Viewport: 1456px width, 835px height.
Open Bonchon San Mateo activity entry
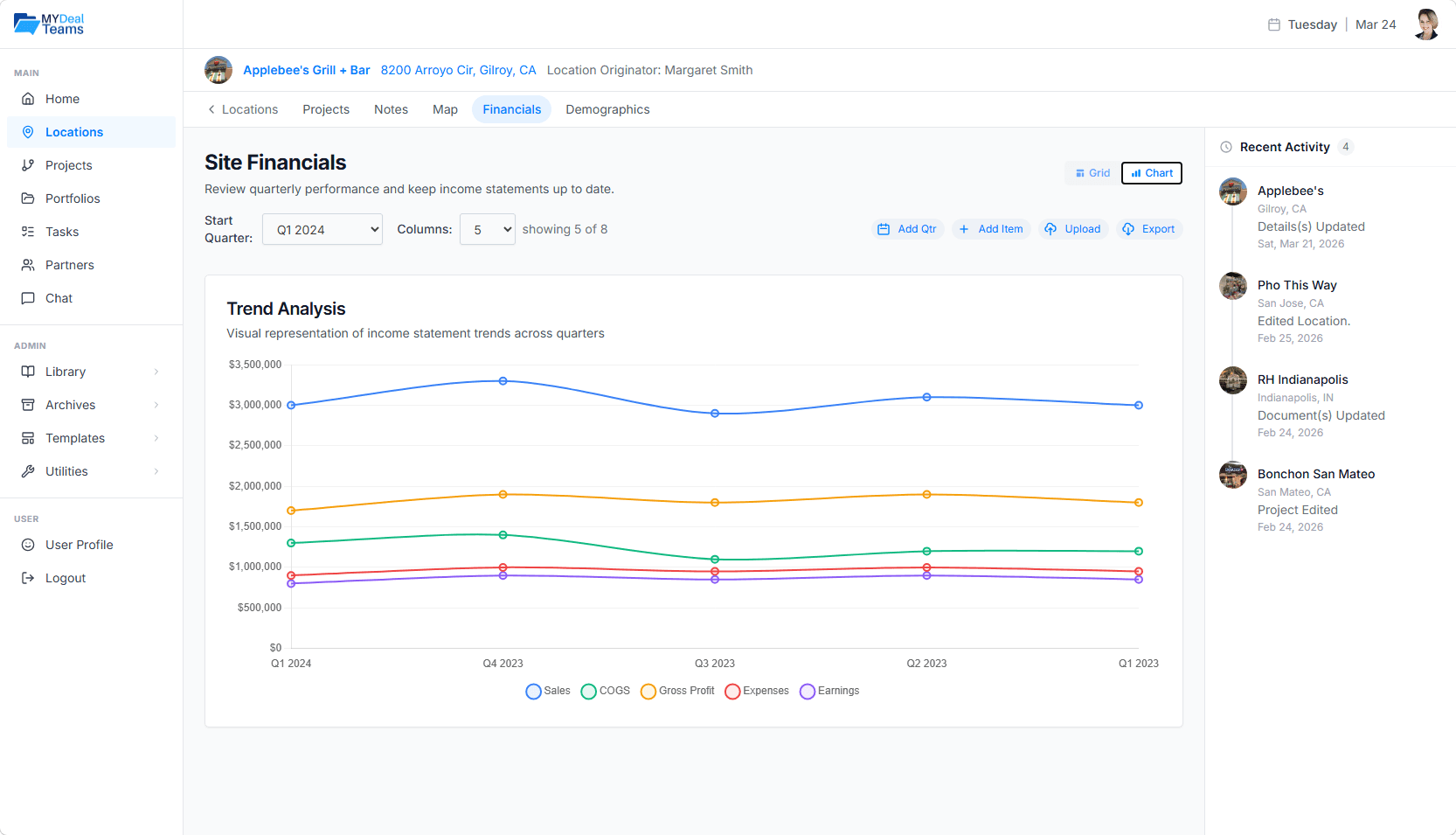click(x=1330, y=500)
